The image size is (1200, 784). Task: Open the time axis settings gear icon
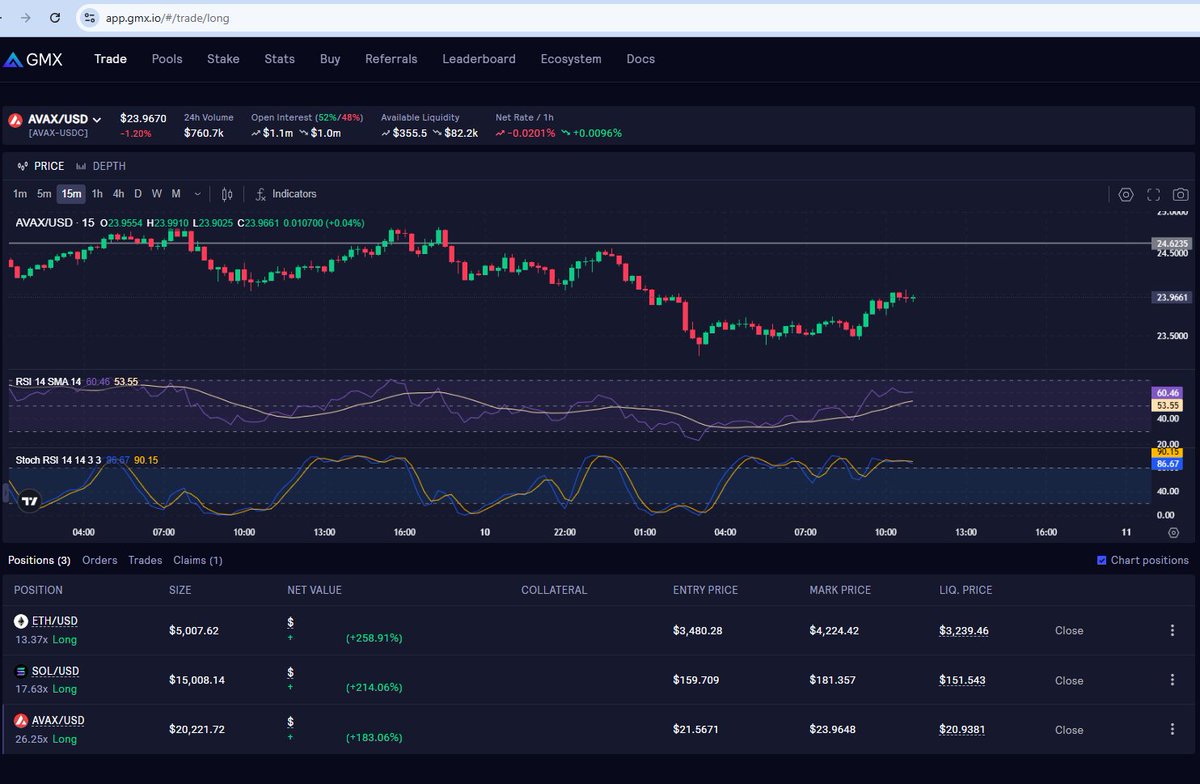point(1173,532)
